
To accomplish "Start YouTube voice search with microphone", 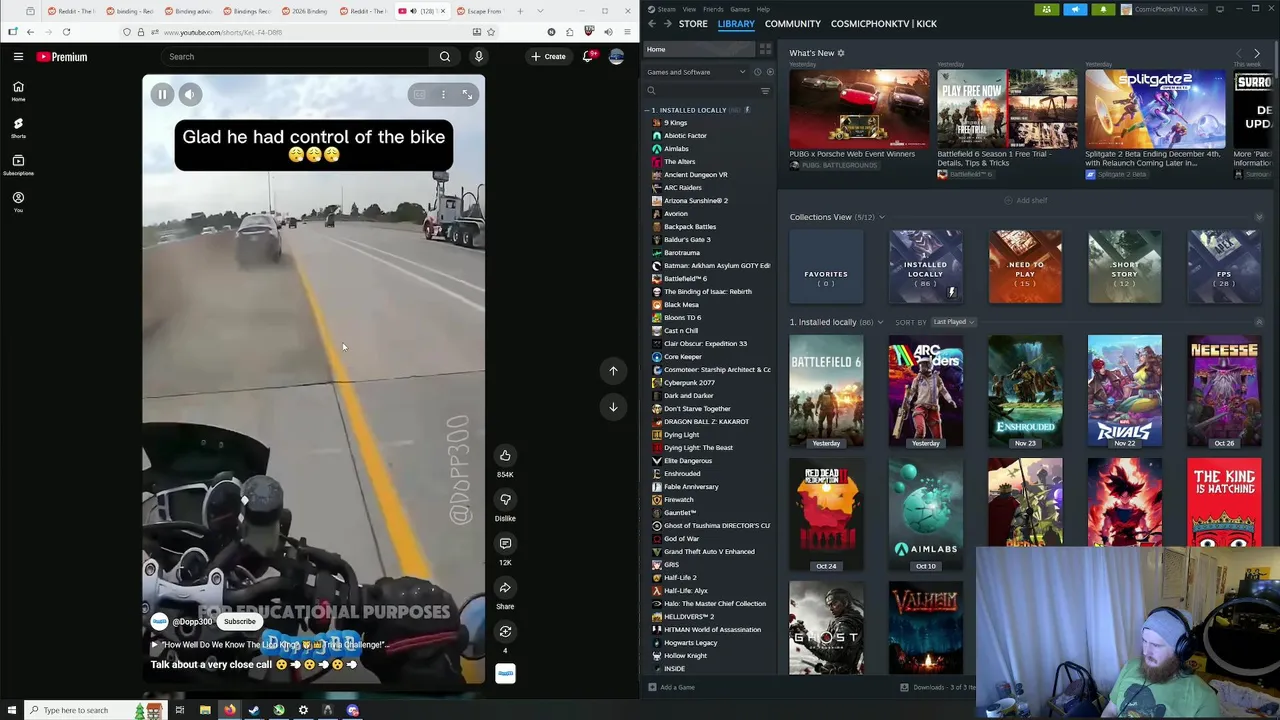I will tap(479, 57).
